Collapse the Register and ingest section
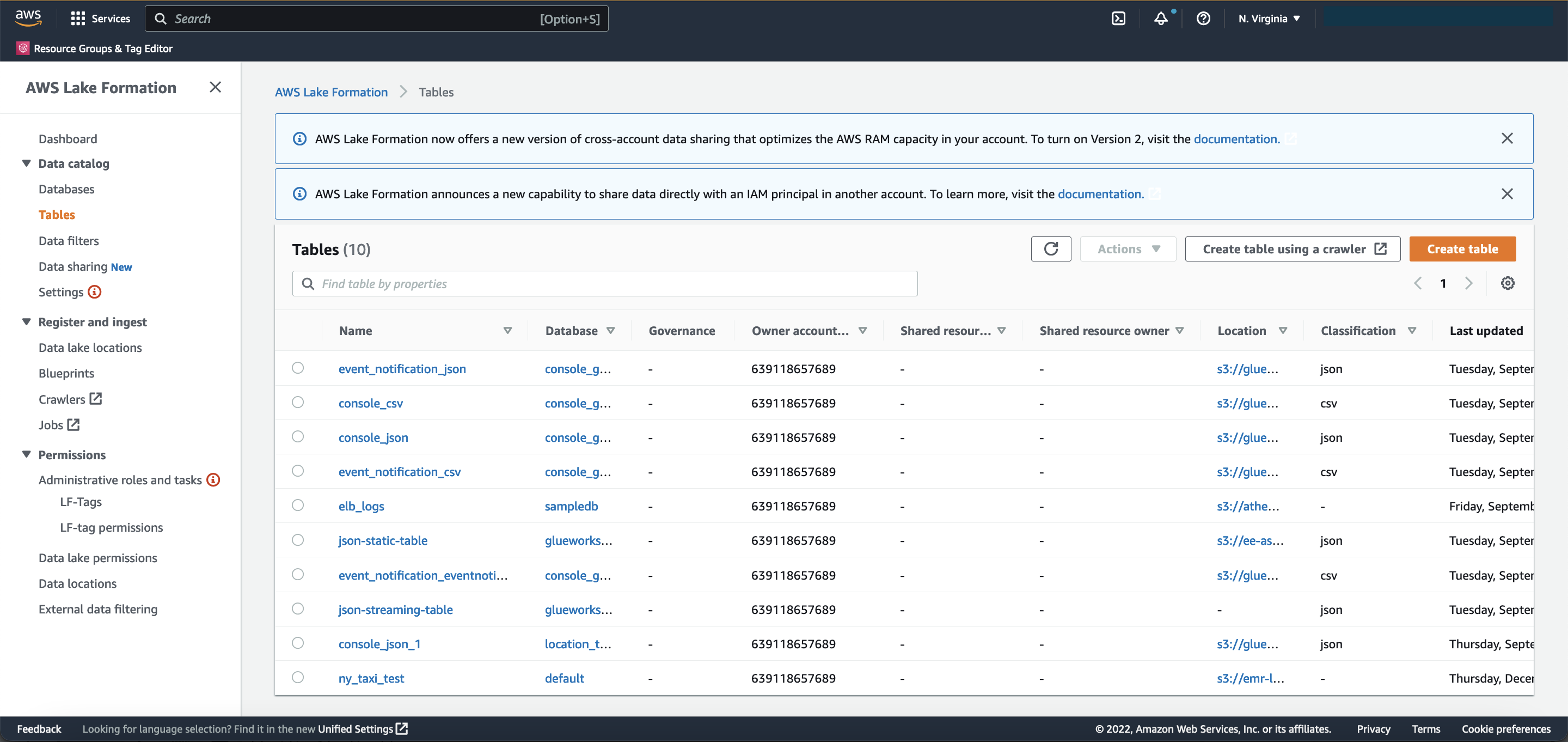This screenshot has width=1568, height=742. pos(26,321)
